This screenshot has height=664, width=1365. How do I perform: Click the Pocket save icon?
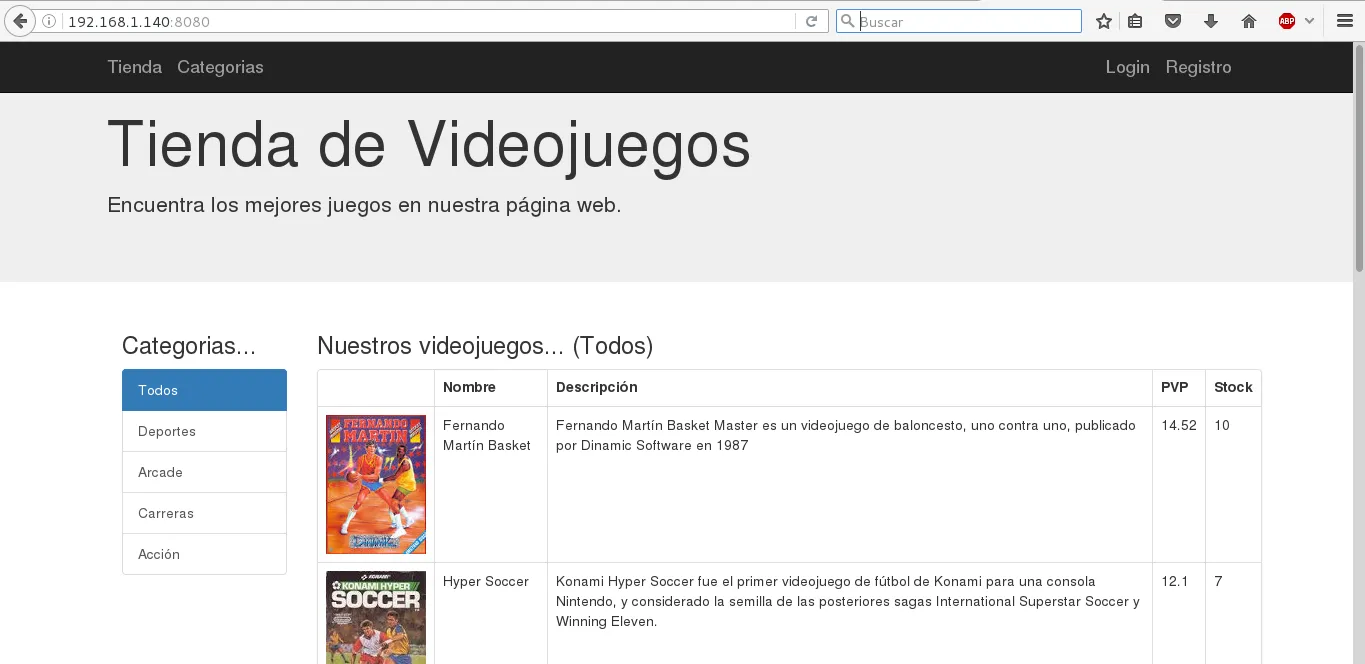coord(1173,21)
